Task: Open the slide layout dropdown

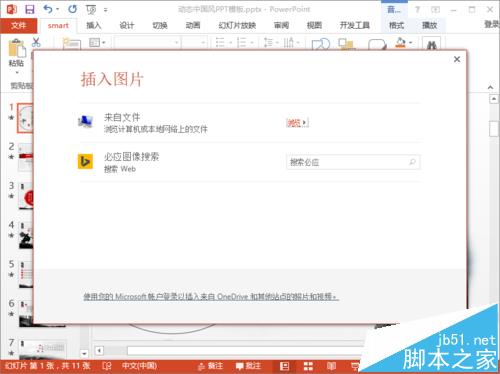Action: (97, 43)
